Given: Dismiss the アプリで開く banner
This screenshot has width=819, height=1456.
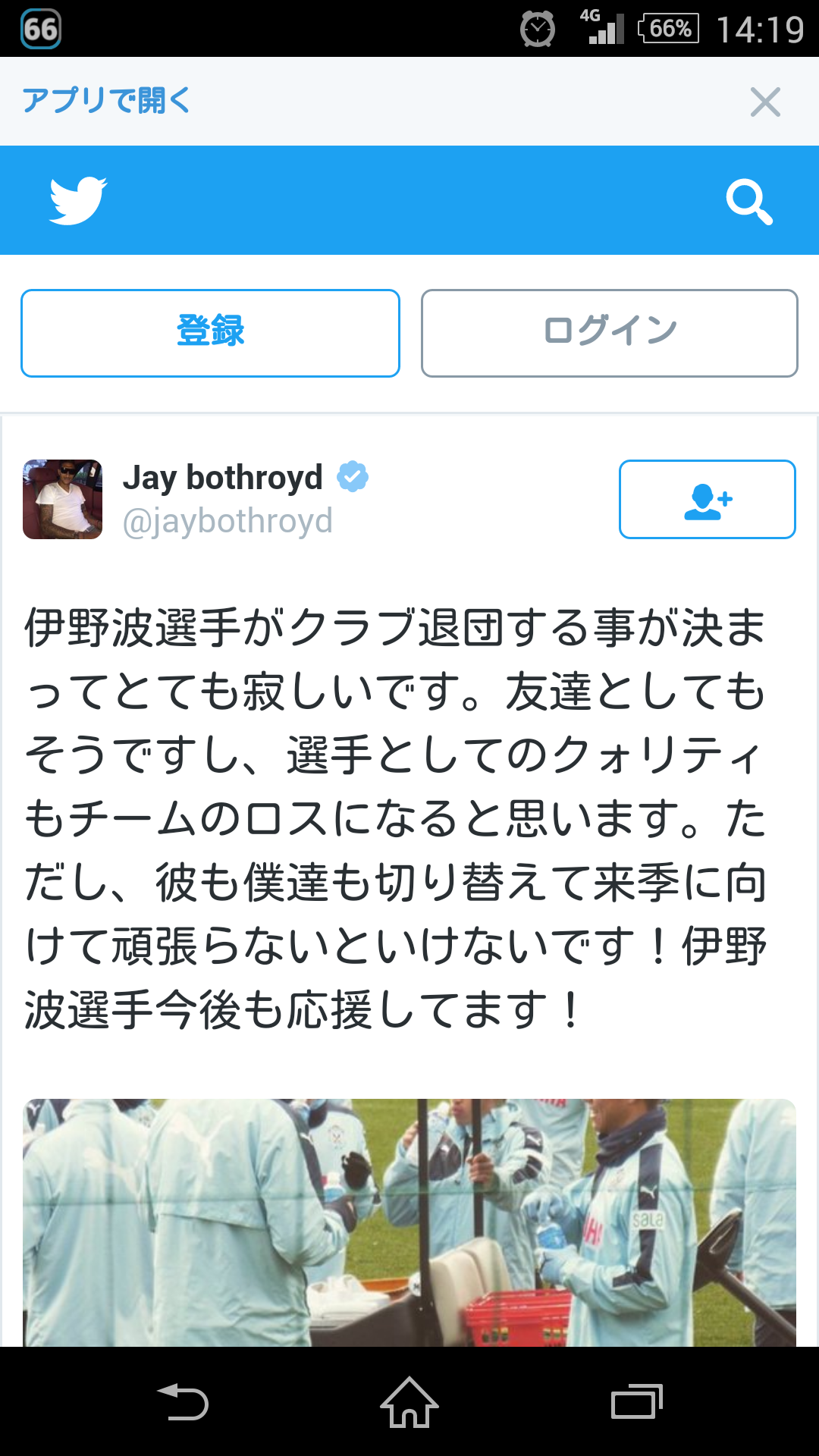Looking at the screenshot, I should coord(765,102).
